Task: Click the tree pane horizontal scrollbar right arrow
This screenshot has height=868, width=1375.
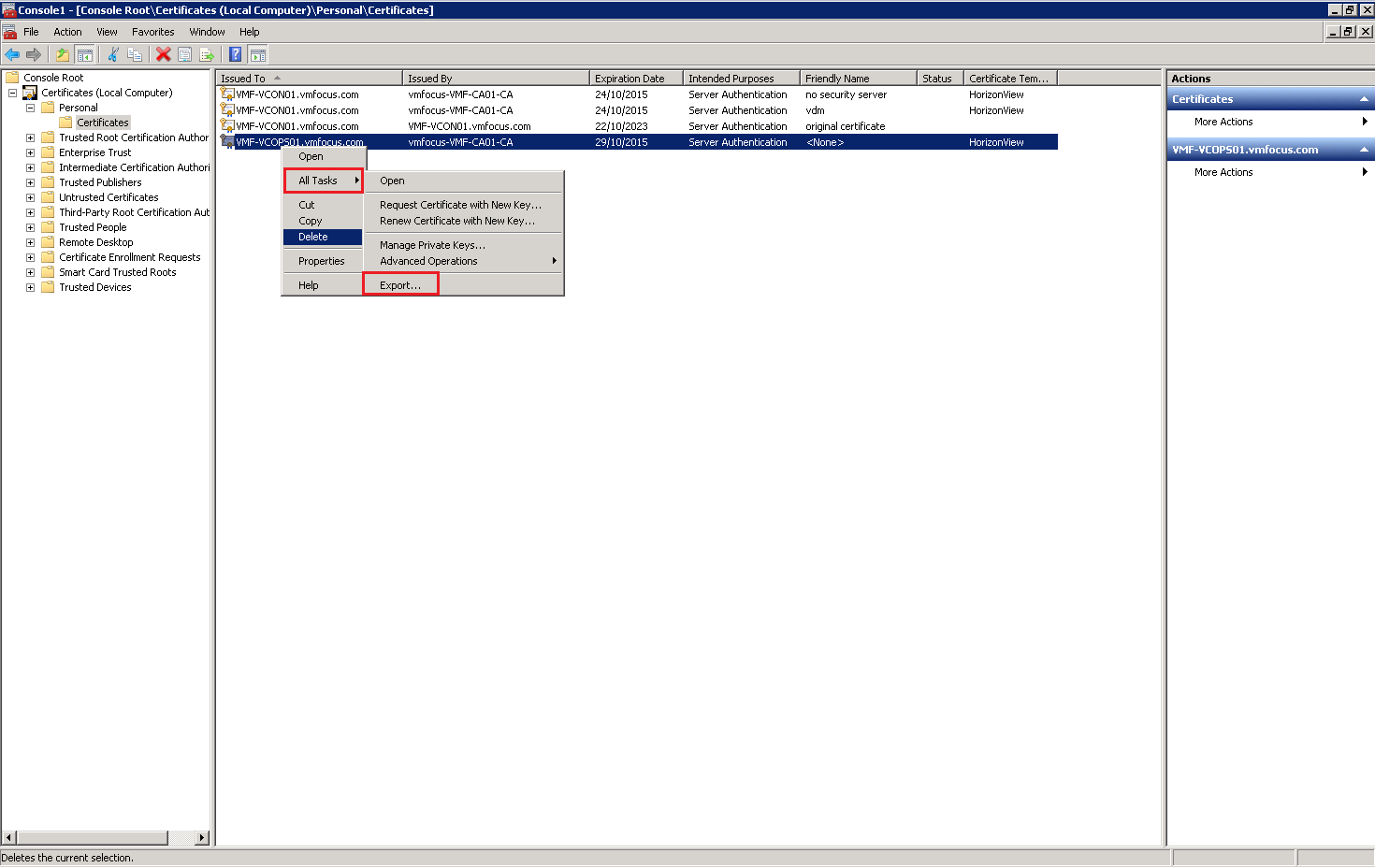Action: tap(202, 838)
